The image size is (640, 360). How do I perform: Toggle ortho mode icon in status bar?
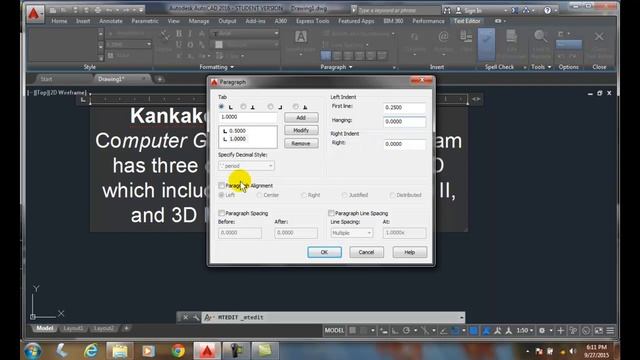(395, 331)
